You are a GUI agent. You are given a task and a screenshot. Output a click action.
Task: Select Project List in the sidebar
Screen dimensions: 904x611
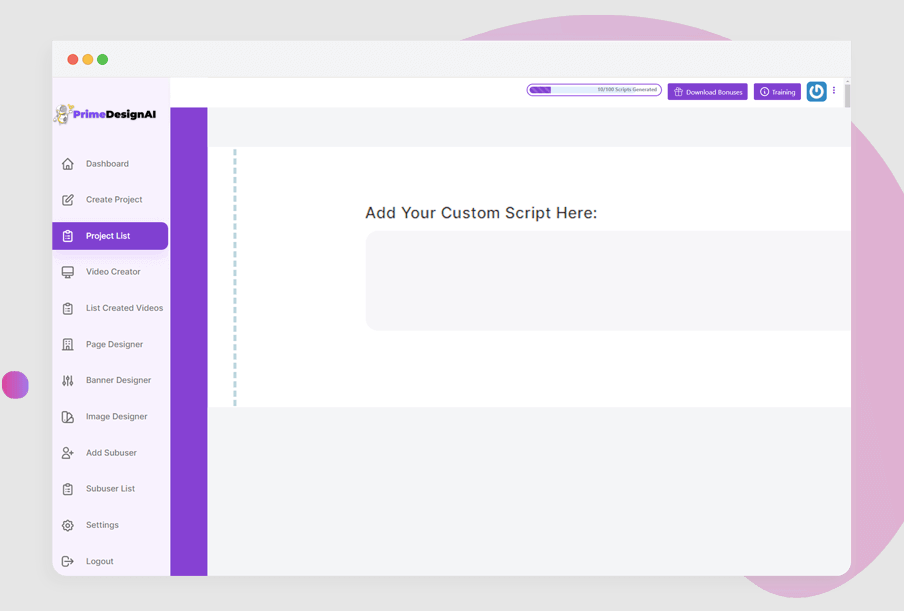110,235
